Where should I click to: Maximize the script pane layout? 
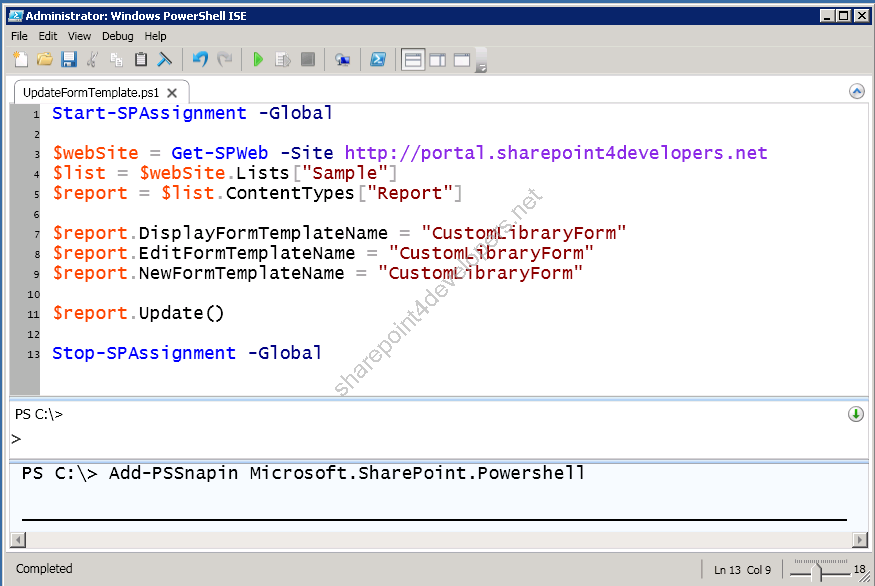(x=462, y=60)
